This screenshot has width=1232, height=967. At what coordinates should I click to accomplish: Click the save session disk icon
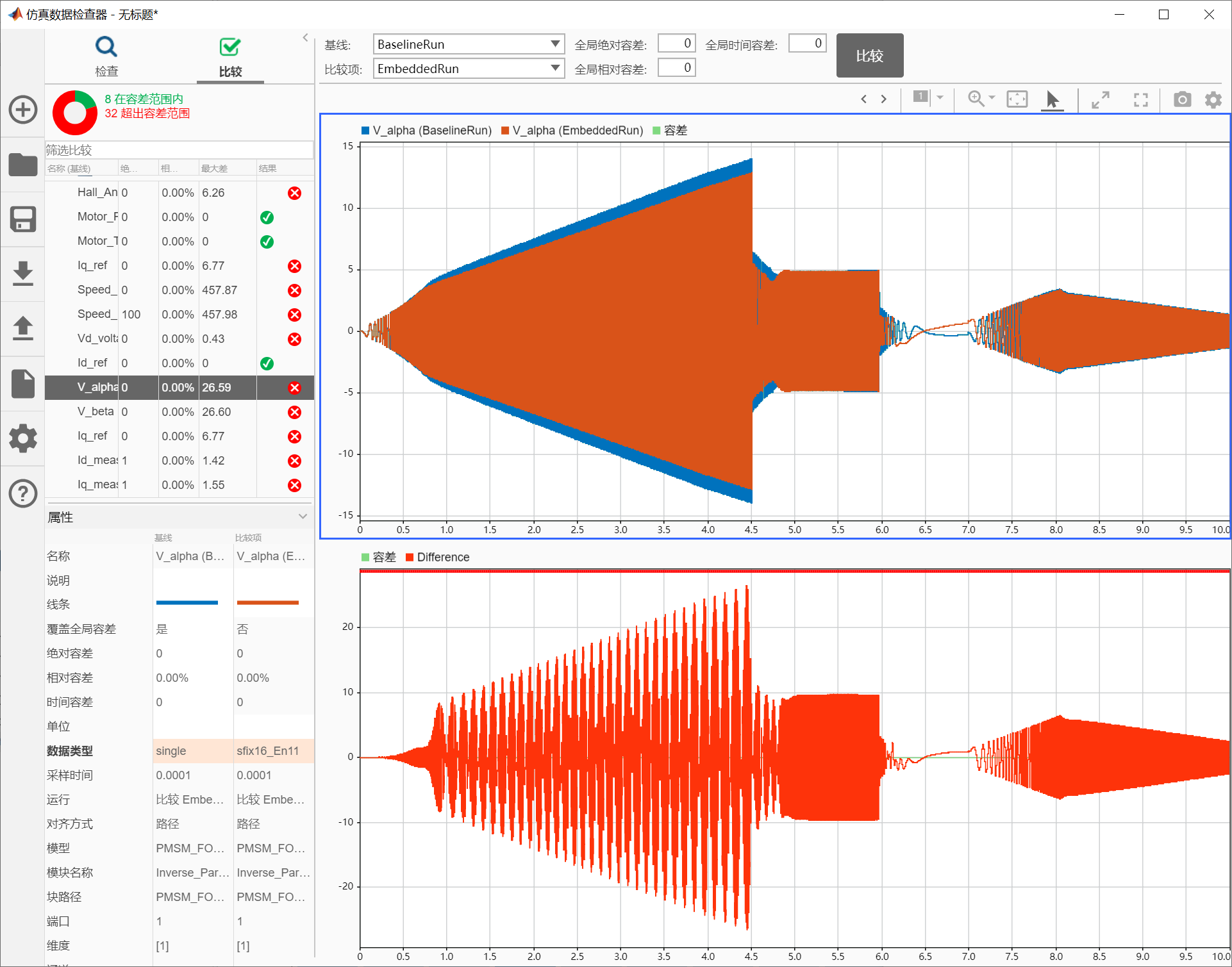click(x=23, y=219)
